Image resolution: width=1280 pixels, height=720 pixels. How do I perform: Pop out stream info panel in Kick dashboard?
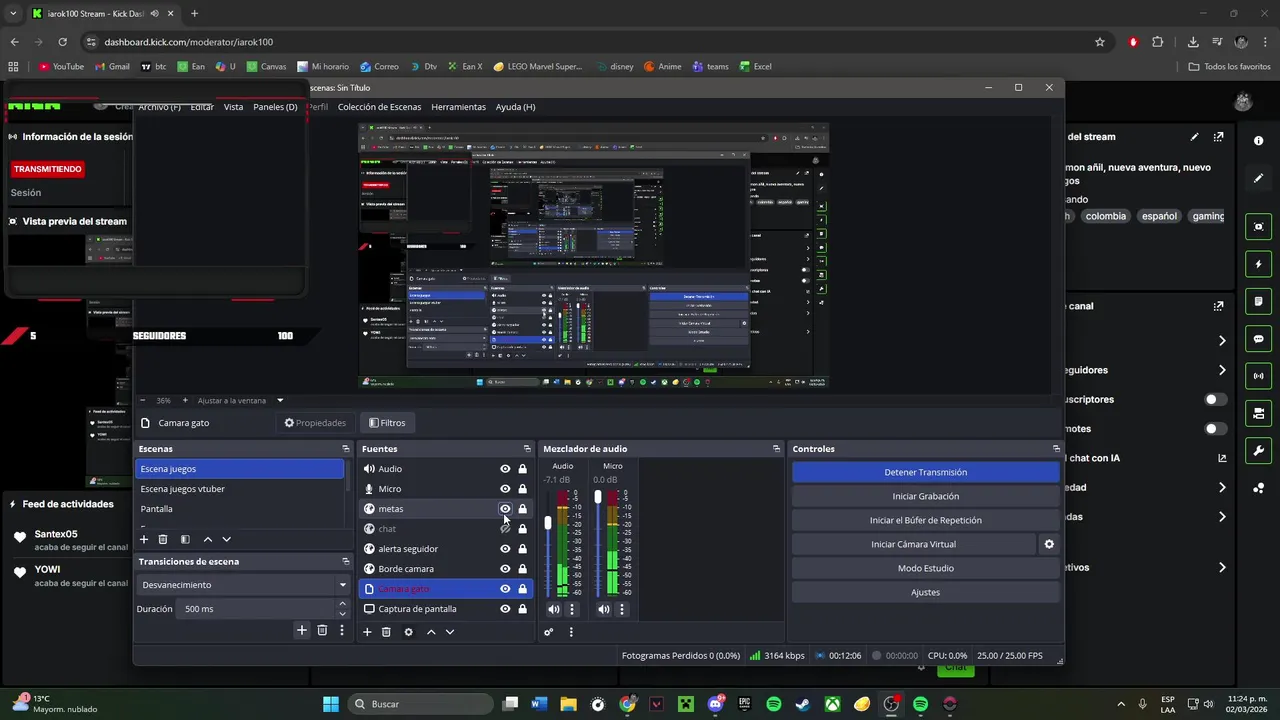pos(1218,137)
